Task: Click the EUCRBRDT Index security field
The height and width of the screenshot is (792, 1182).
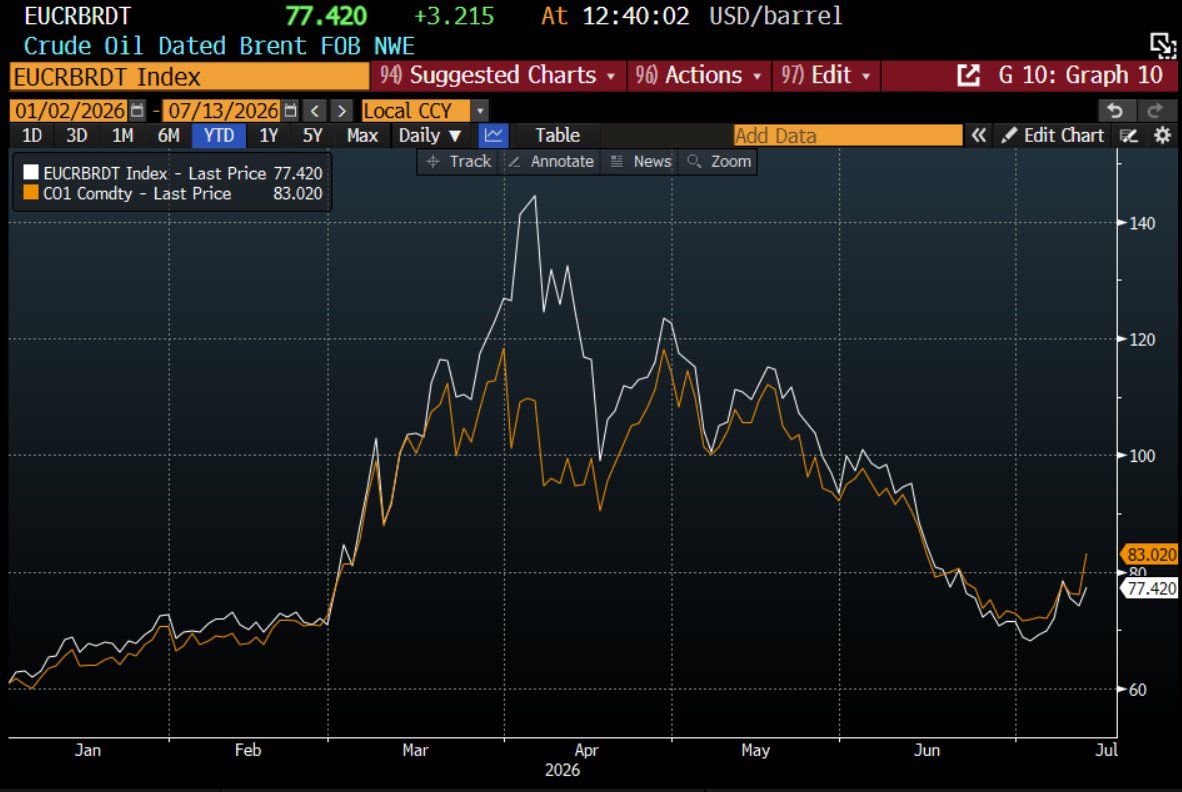Action: click(x=189, y=77)
